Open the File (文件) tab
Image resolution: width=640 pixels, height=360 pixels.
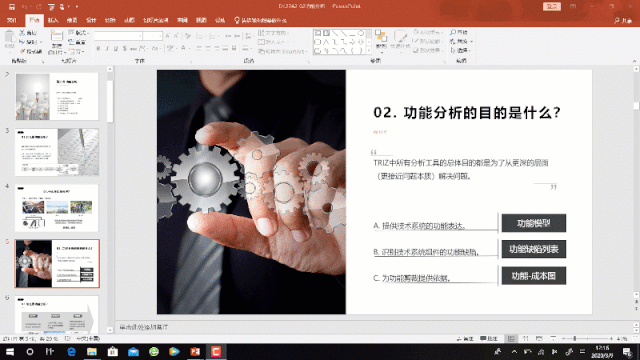pyautogui.click(x=12, y=20)
